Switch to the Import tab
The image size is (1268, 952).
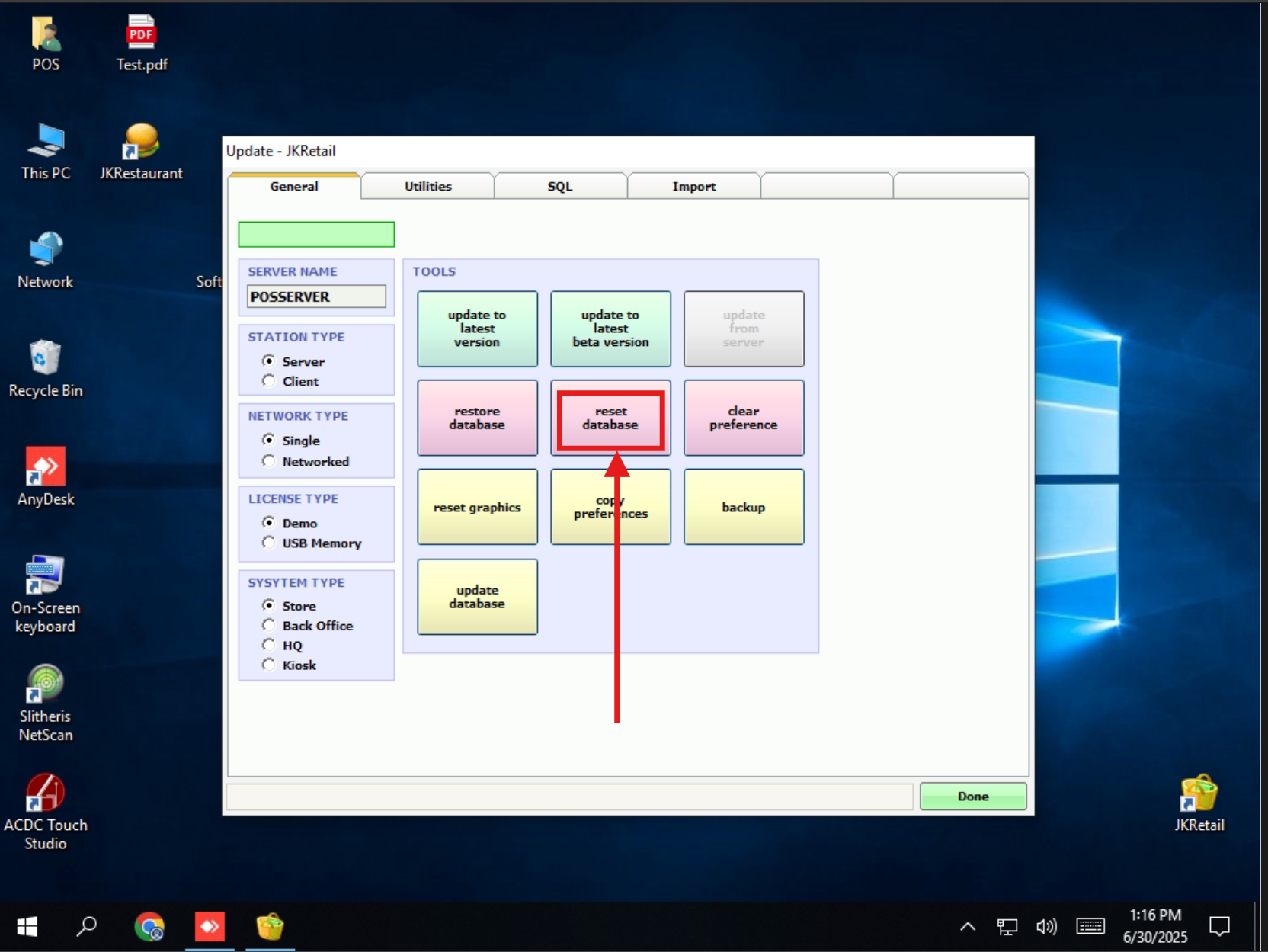(x=694, y=186)
